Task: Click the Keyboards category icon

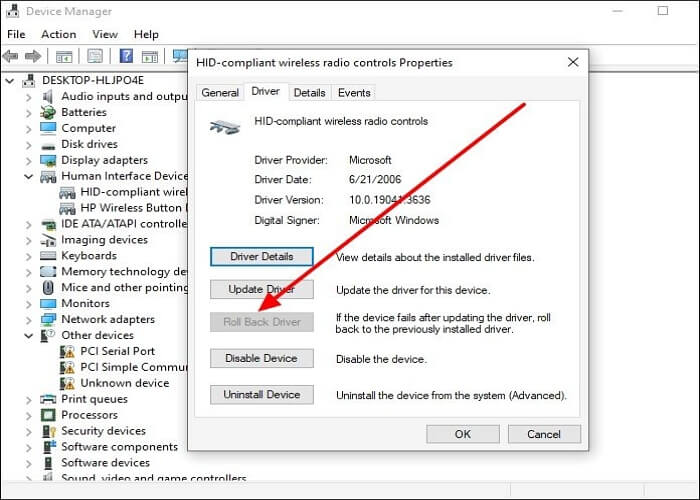Action: (x=48, y=256)
